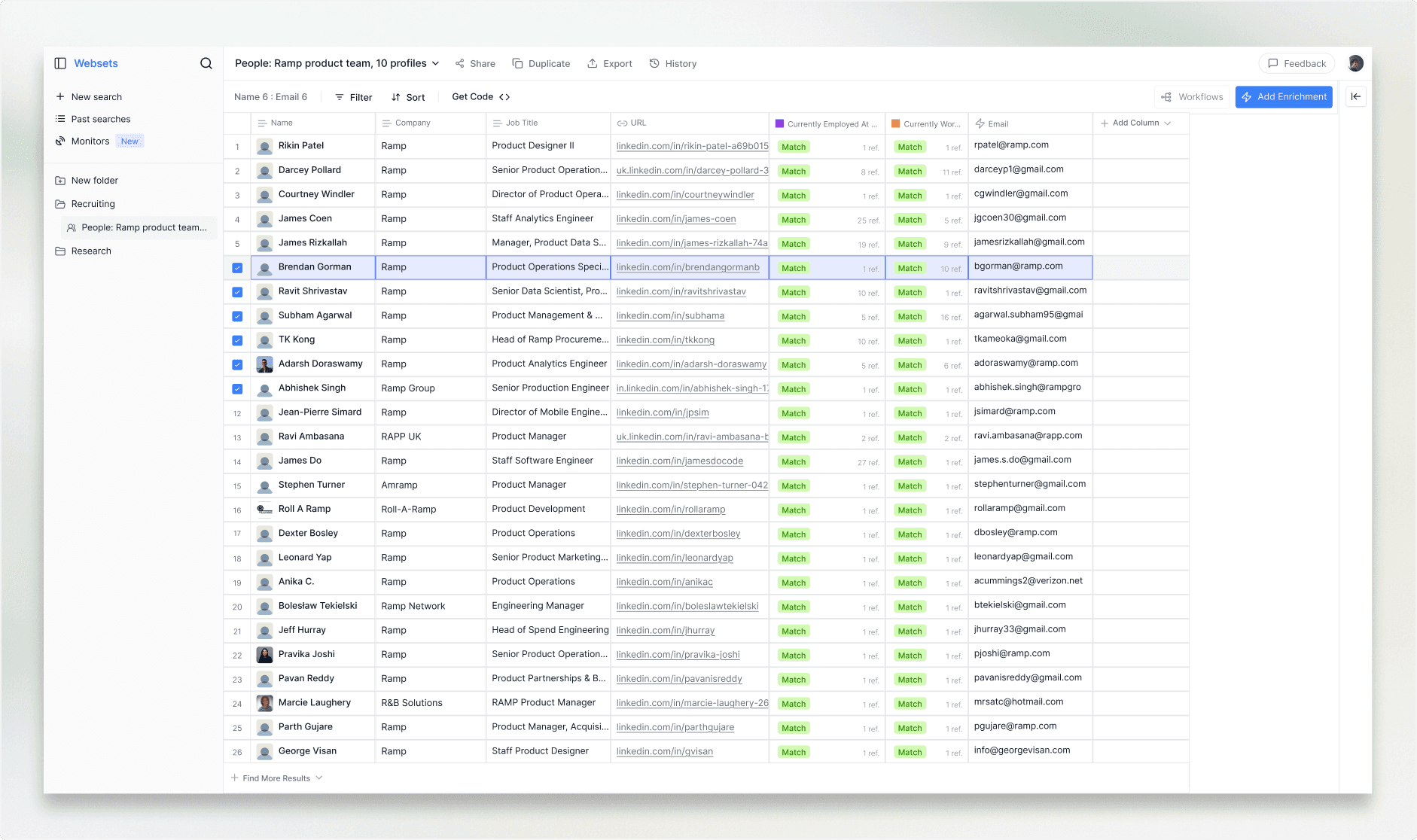Screen dimensions: 1417x840
Task: Click the name Courtney Windler
Action: (316, 194)
